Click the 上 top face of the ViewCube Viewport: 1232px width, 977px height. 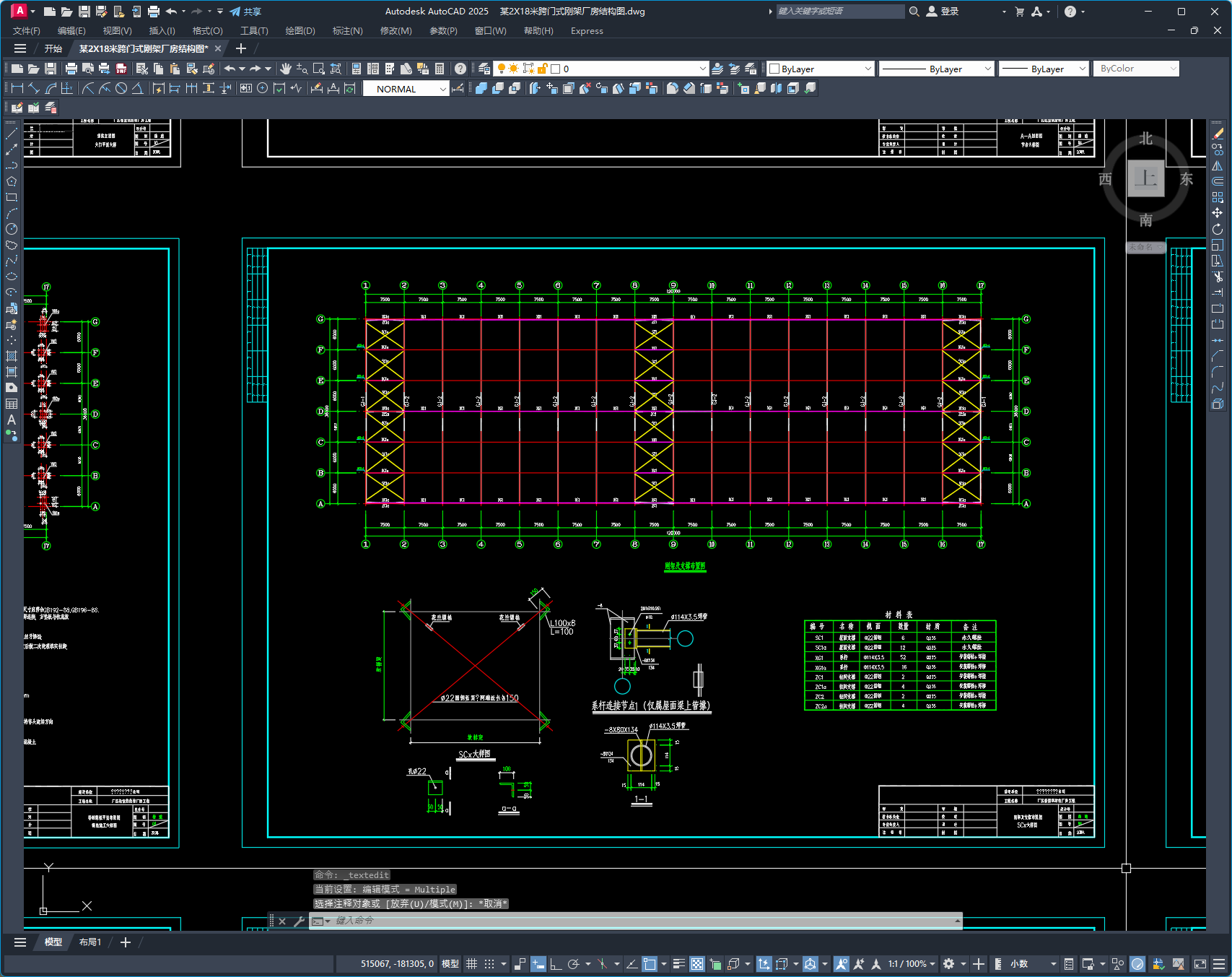coord(1146,178)
